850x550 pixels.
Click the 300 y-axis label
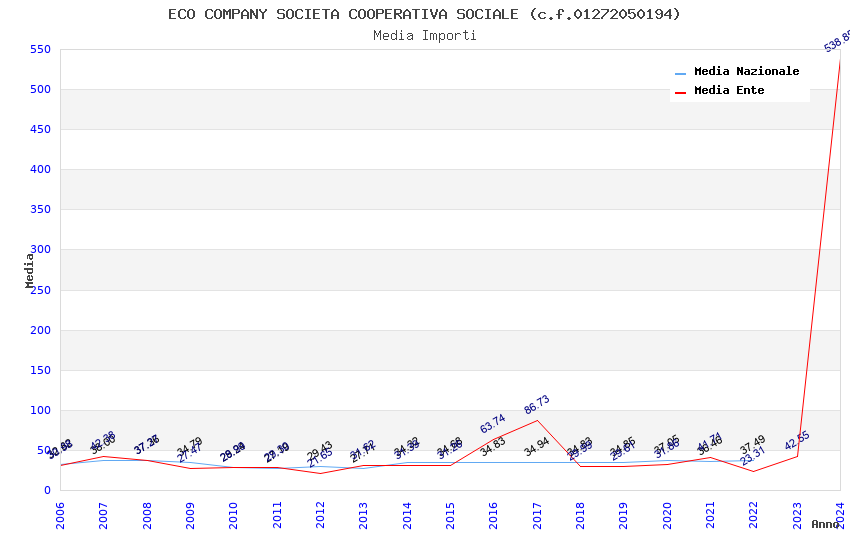40,249
